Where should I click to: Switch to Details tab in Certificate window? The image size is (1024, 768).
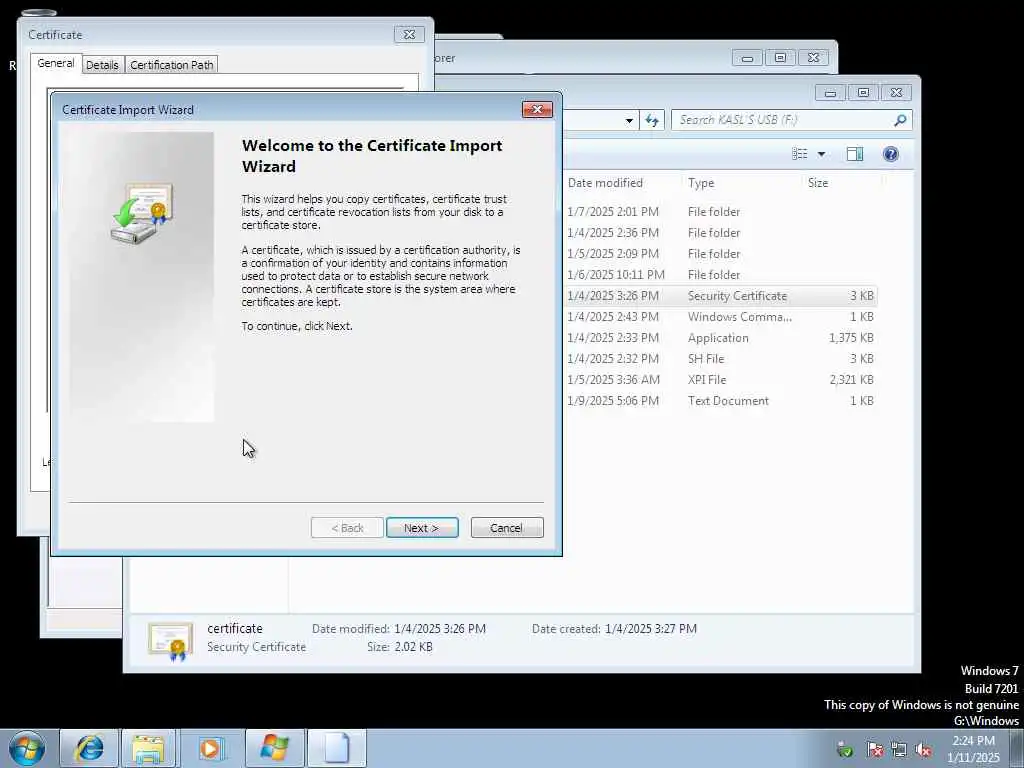coord(103,65)
